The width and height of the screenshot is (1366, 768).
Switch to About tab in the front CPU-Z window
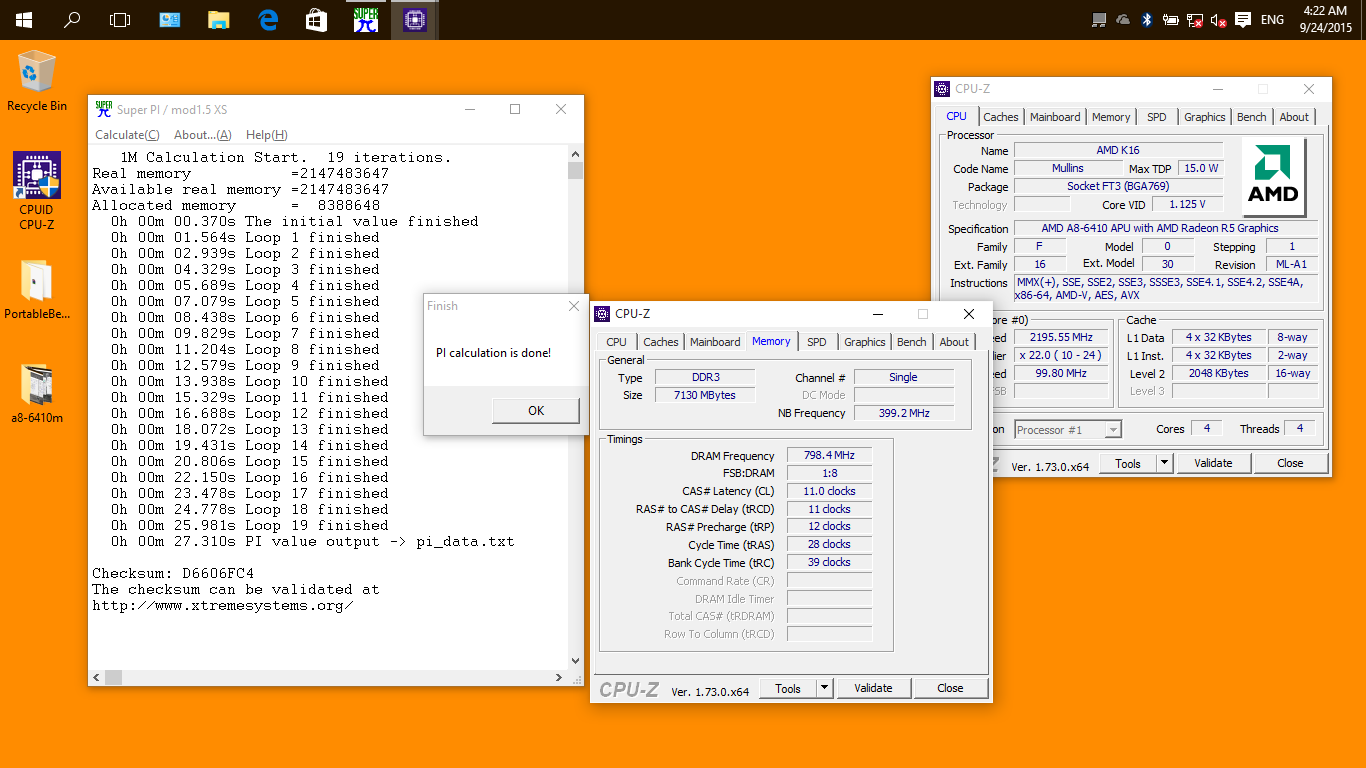click(x=954, y=342)
